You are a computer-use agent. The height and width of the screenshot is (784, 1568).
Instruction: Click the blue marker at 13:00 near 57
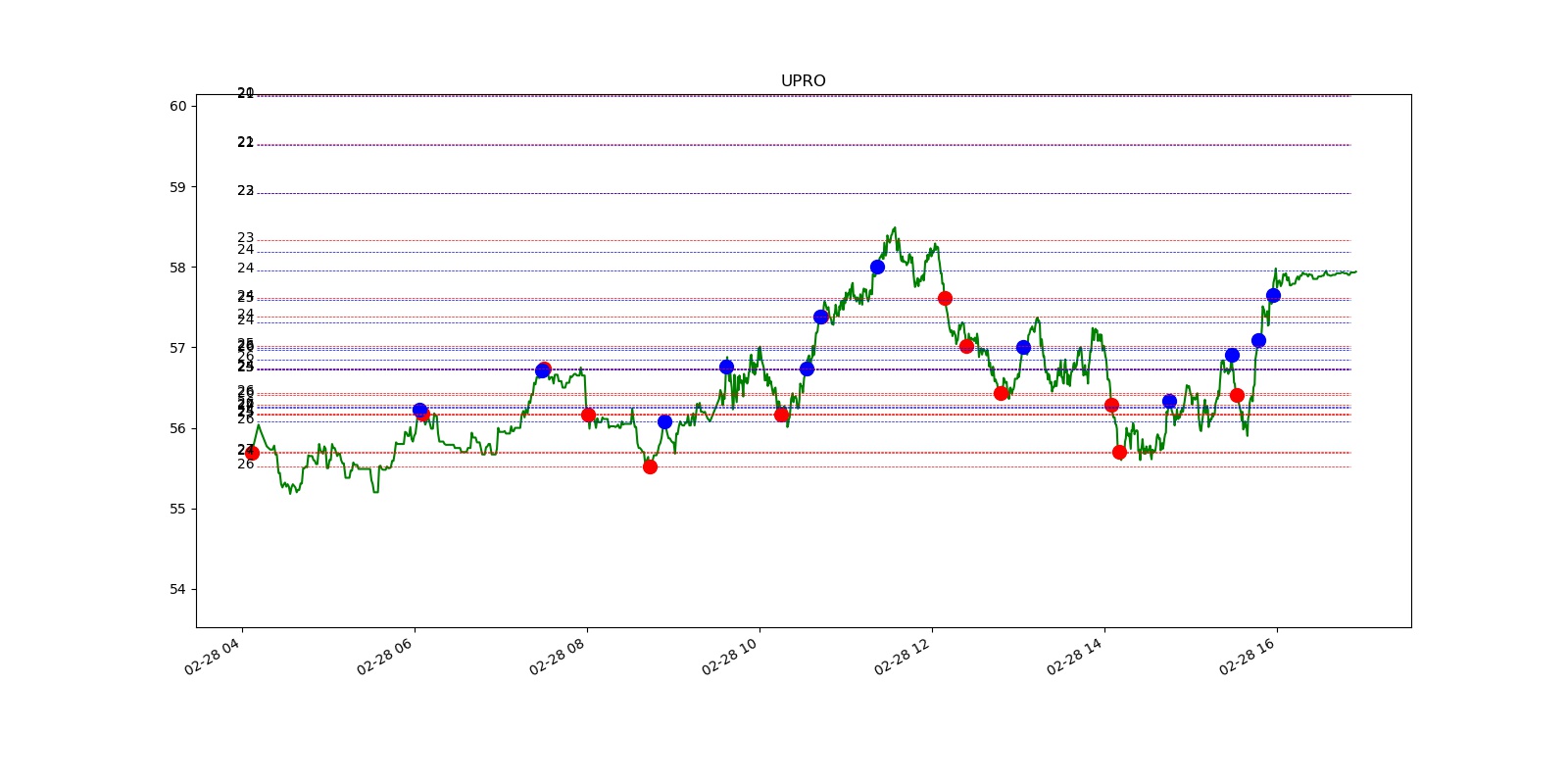1023,347
